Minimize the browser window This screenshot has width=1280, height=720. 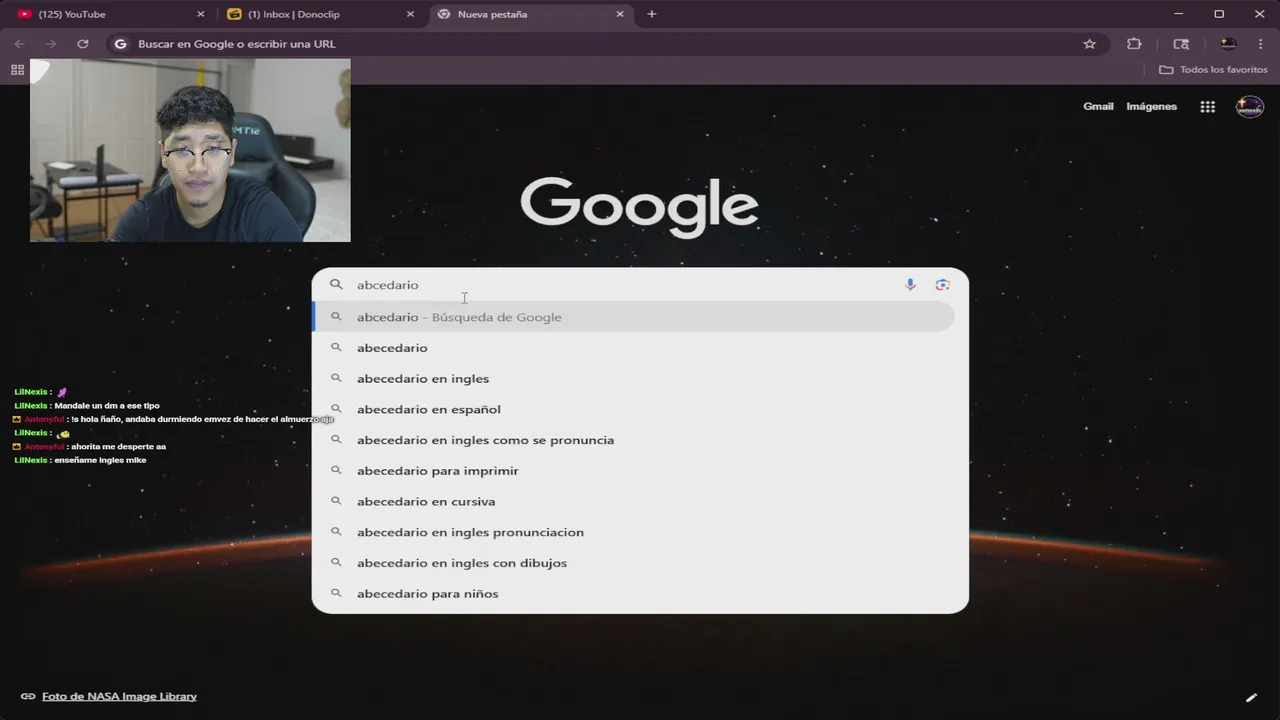(x=1180, y=14)
